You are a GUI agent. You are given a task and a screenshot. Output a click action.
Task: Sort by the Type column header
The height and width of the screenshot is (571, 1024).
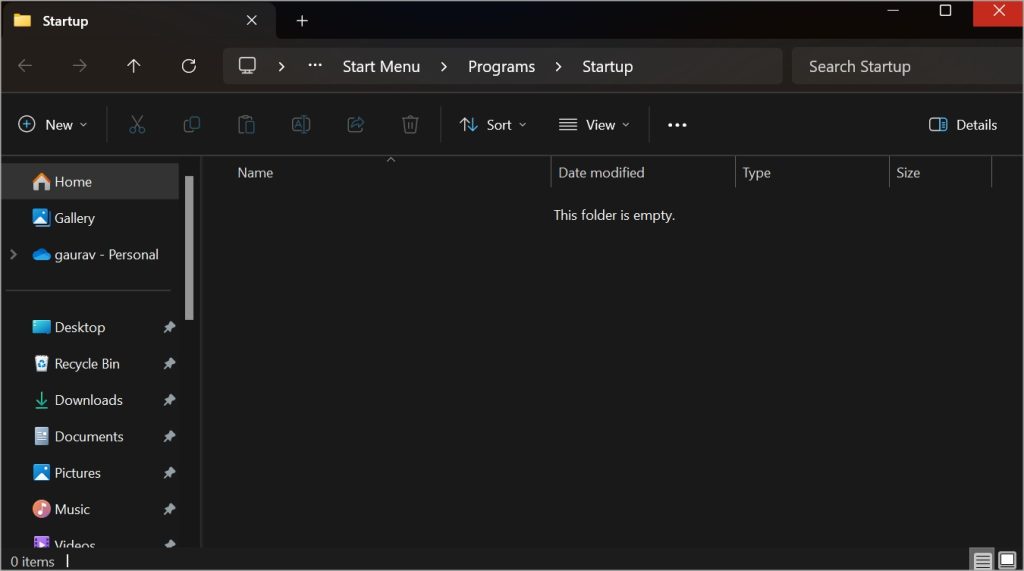[756, 173]
